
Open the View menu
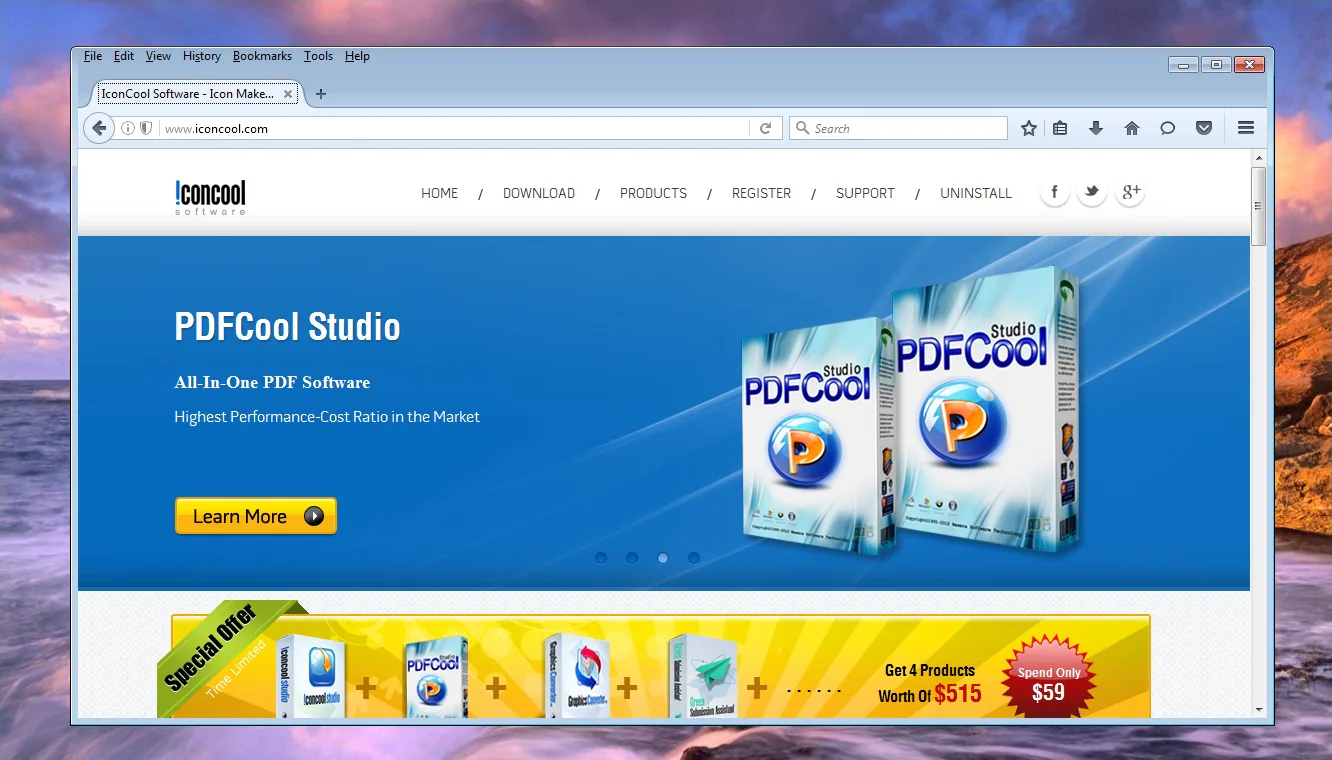point(158,56)
